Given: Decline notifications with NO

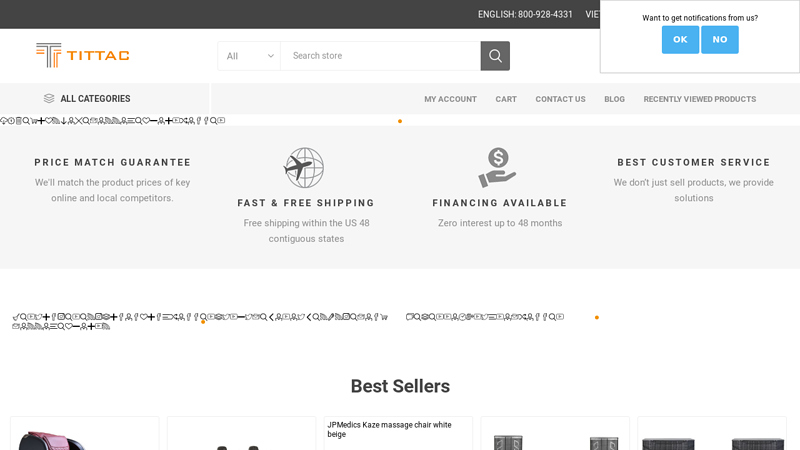Looking at the screenshot, I should pos(719,39).
